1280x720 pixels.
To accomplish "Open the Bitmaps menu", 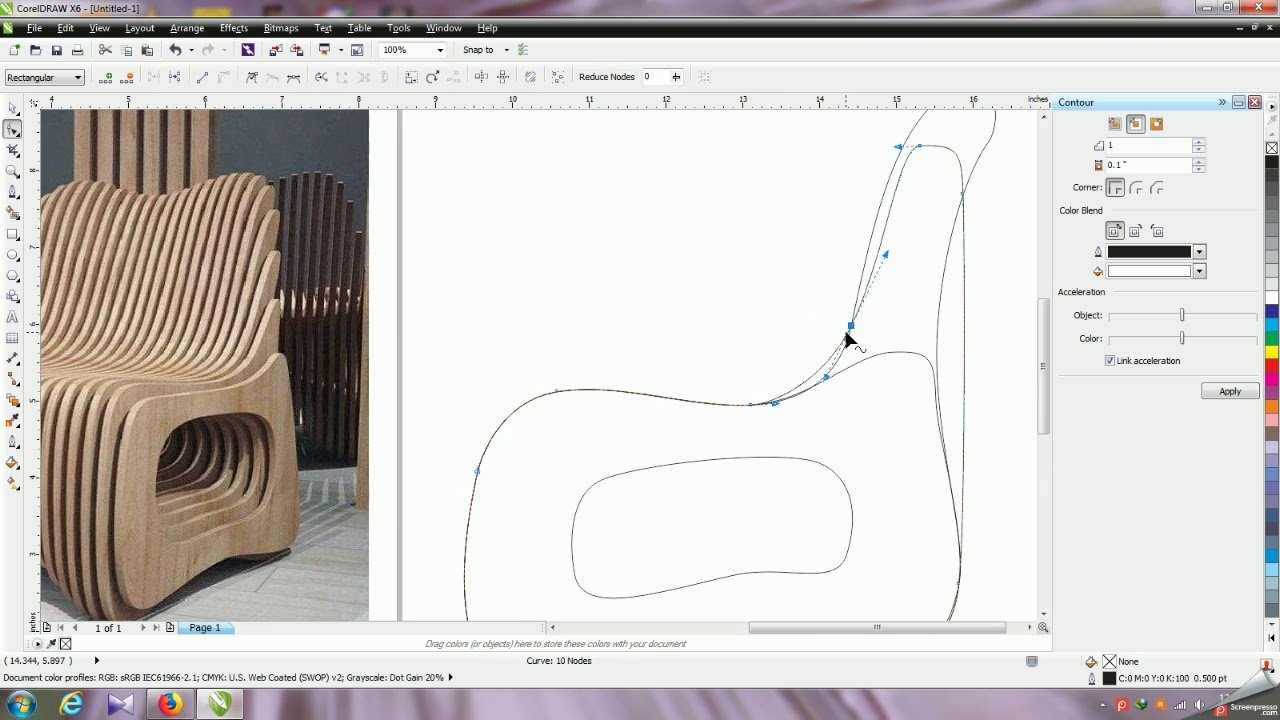I will click(280, 28).
